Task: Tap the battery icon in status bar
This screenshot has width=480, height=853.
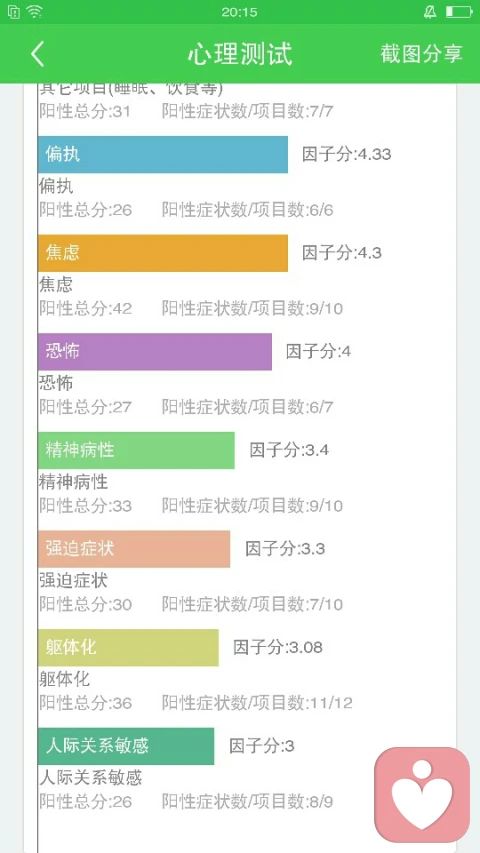Action: point(459,12)
